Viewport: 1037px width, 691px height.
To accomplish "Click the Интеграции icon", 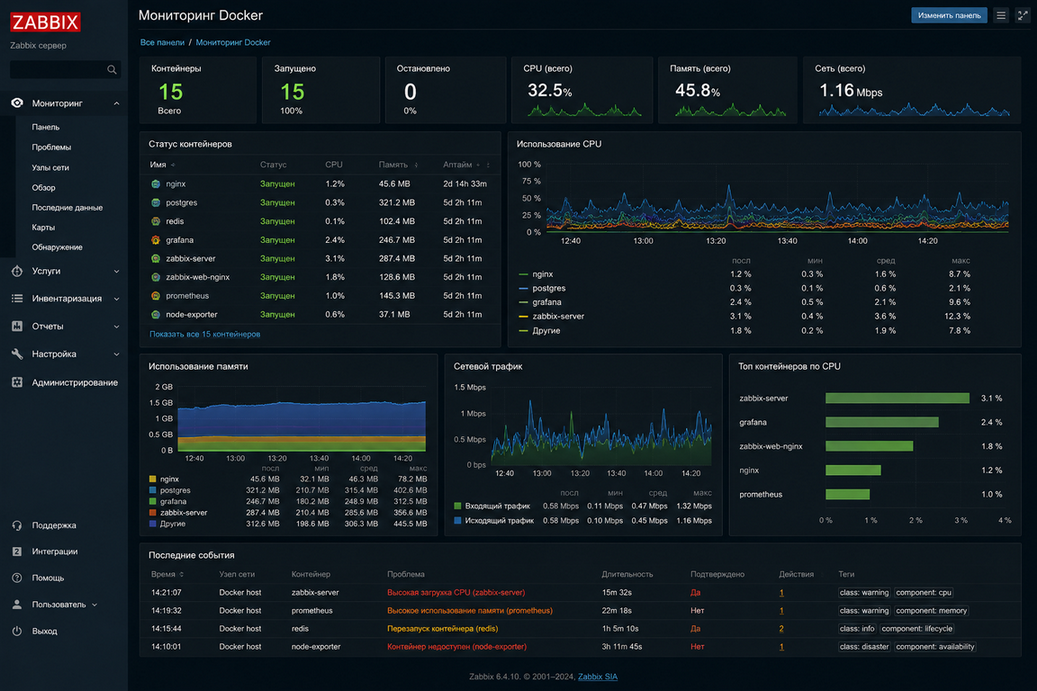I will [x=17, y=551].
